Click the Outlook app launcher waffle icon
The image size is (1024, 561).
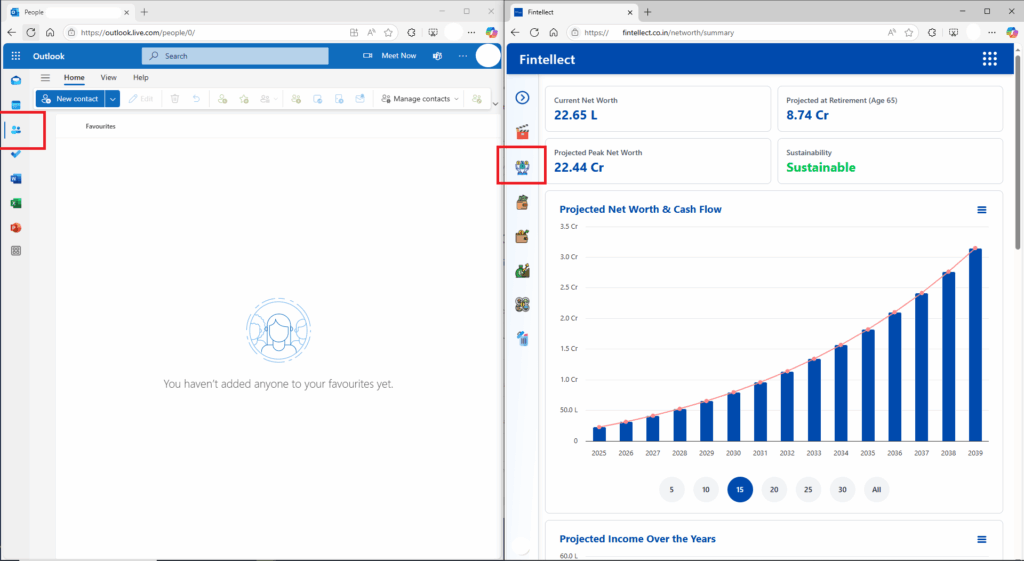point(16,56)
